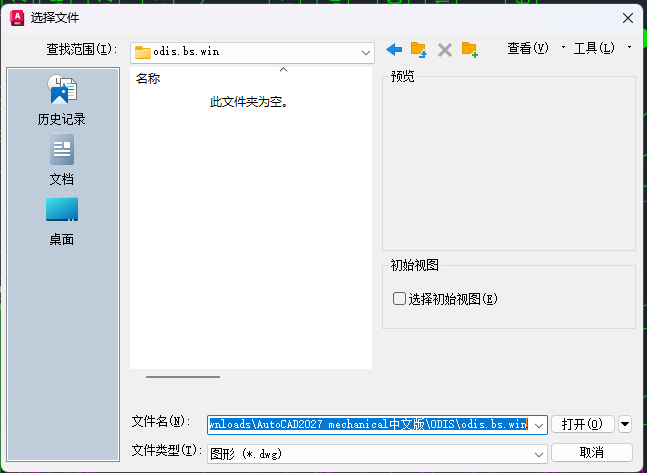Click the sort arrow above file list

point(283,70)
